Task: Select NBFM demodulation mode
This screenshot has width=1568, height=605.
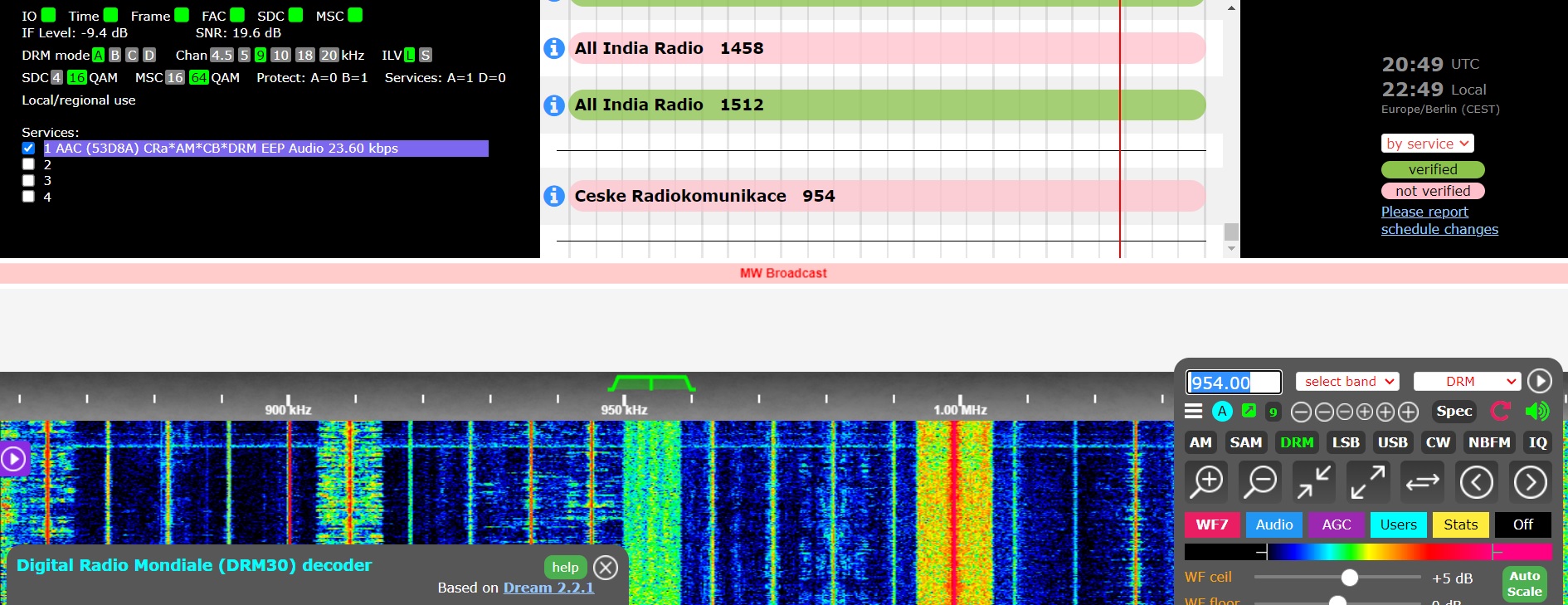Action: tap(1489, 442)
